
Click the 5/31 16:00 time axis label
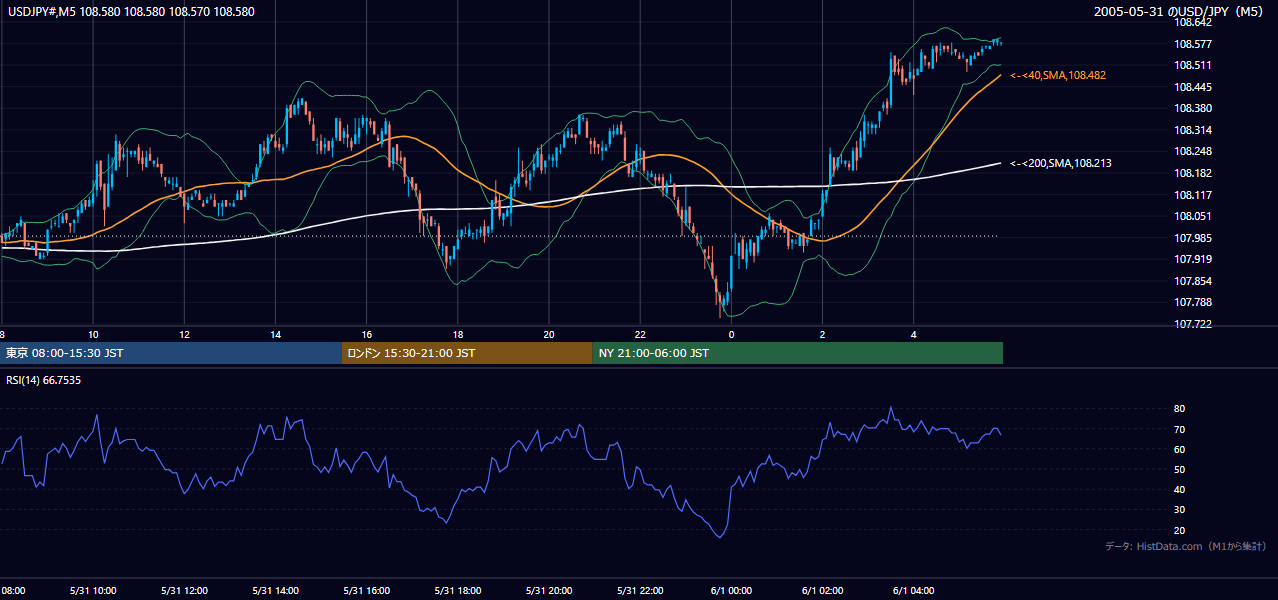point(366,590)
